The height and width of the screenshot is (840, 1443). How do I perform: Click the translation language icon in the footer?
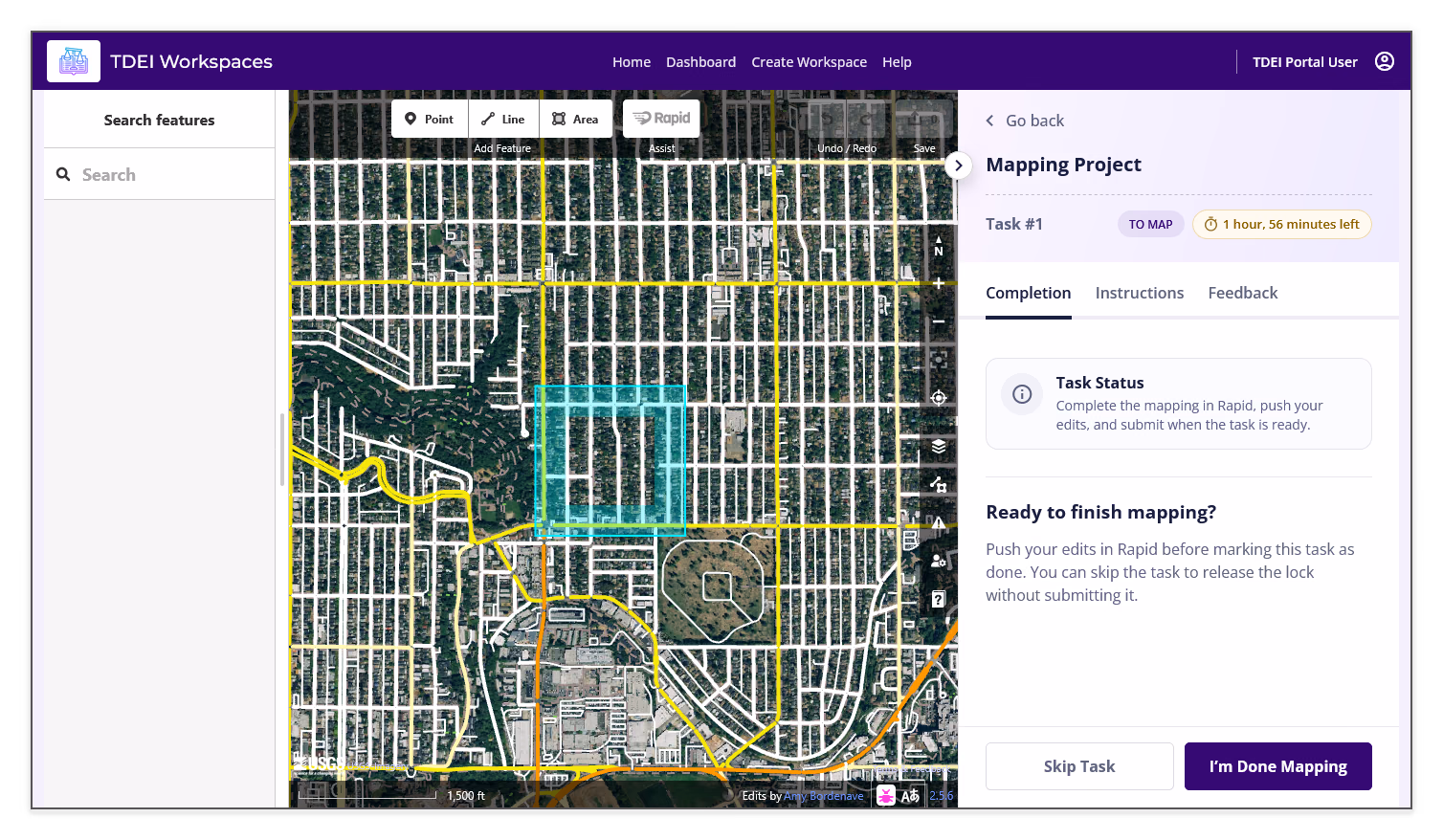[x=910, y=796]
